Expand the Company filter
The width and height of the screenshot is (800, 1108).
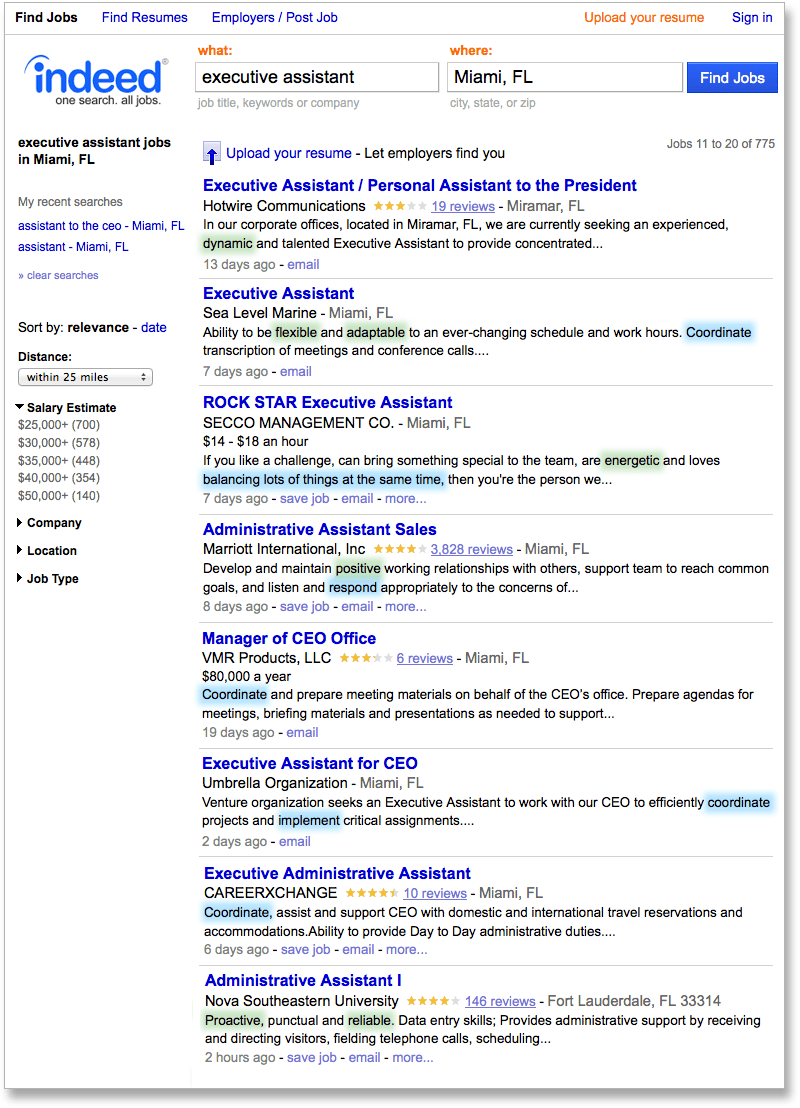[x=49, y=523]
